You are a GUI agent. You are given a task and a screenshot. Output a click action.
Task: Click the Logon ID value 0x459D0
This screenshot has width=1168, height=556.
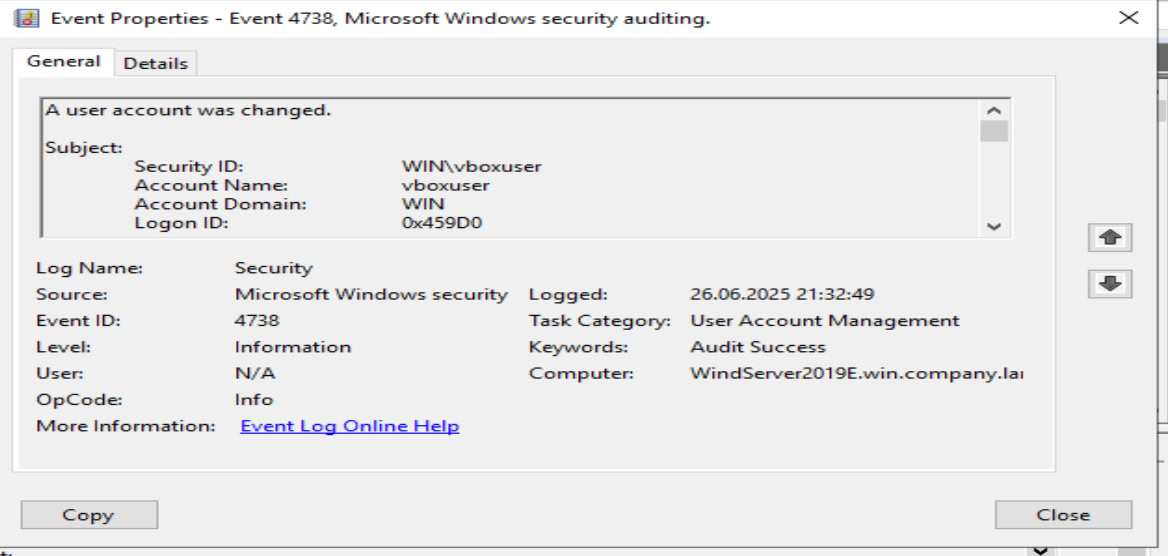point(441,223)
